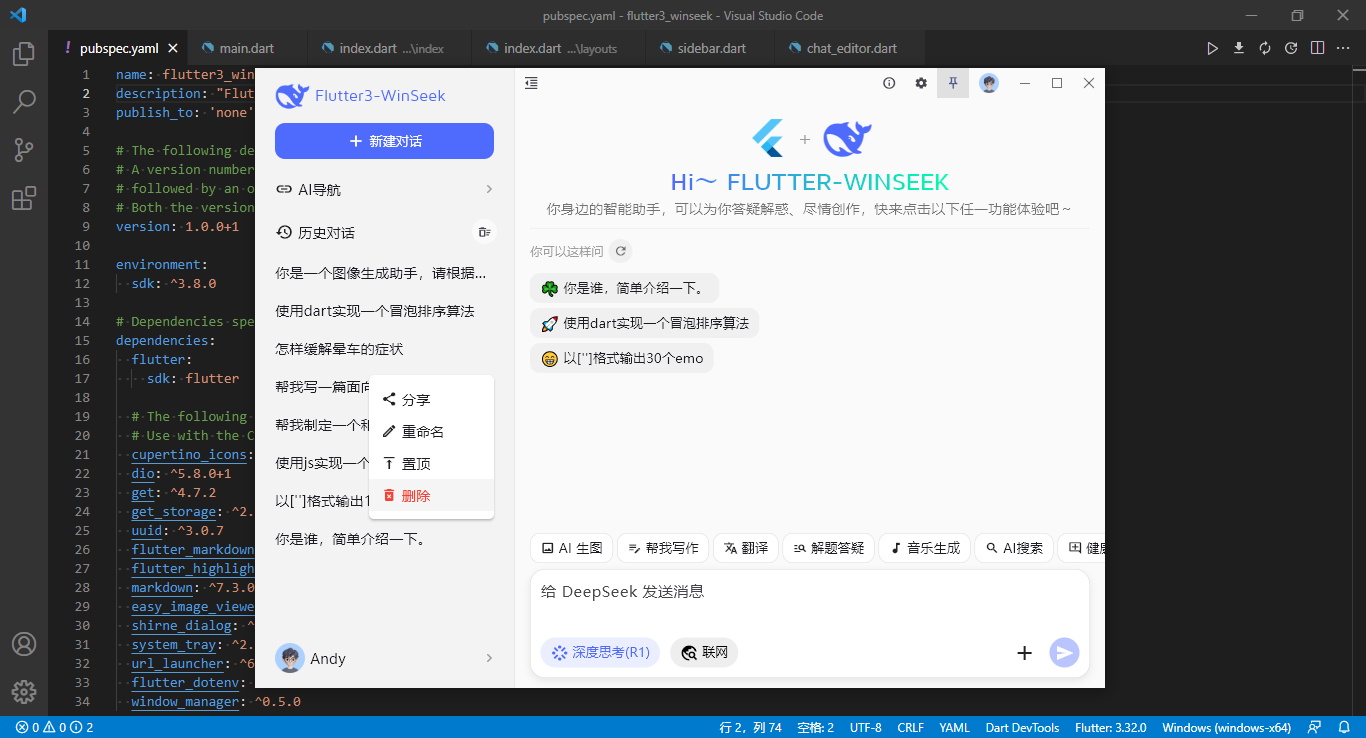
Task: Open Dart DevTools from the status bar
Action: pos(1022,727)
